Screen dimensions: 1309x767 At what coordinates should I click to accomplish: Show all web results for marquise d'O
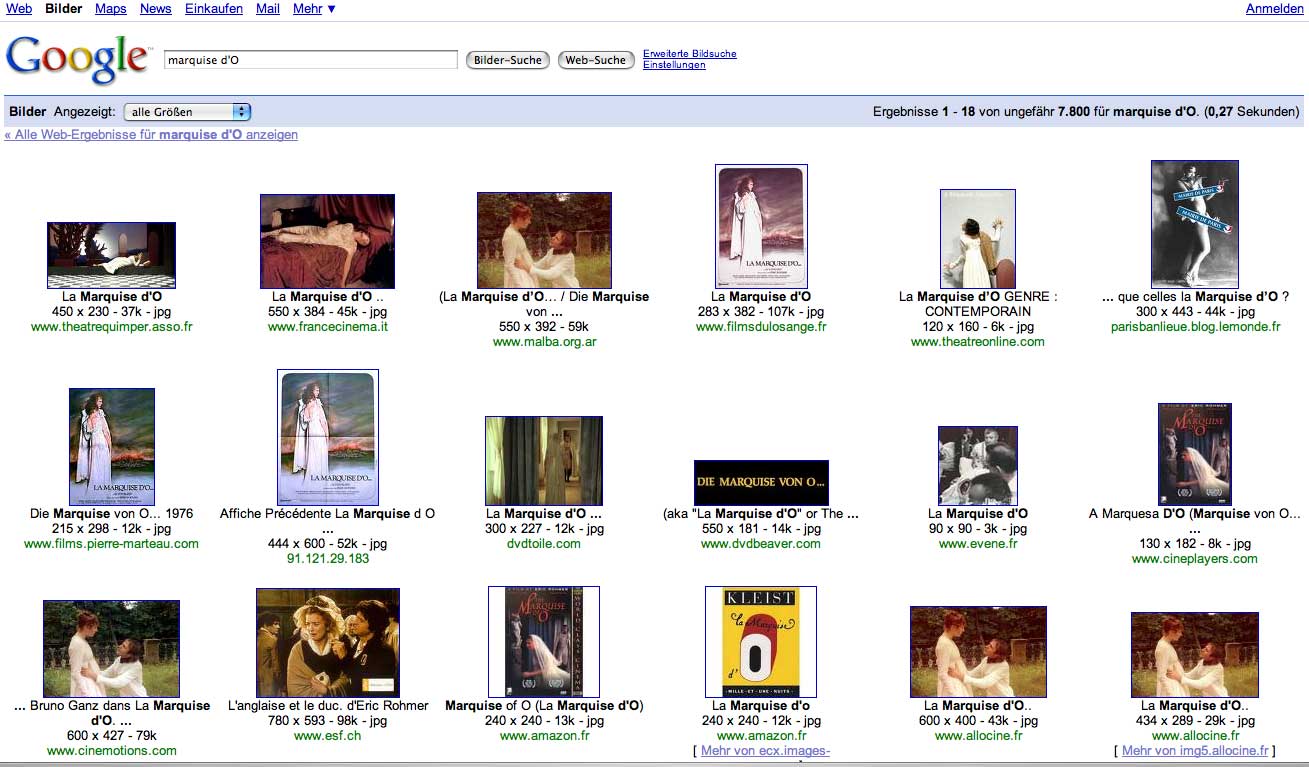tap(151, 135)
